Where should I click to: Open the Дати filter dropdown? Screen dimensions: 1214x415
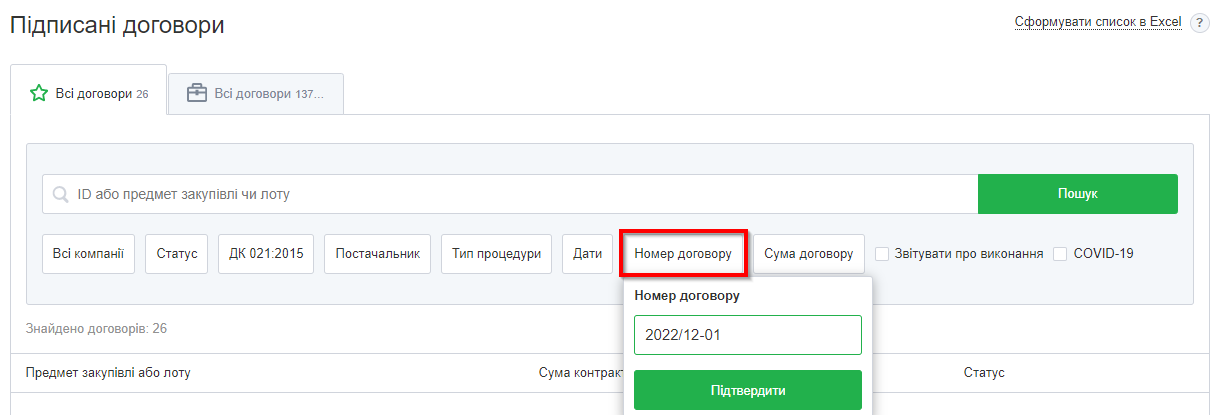(587, 254)
